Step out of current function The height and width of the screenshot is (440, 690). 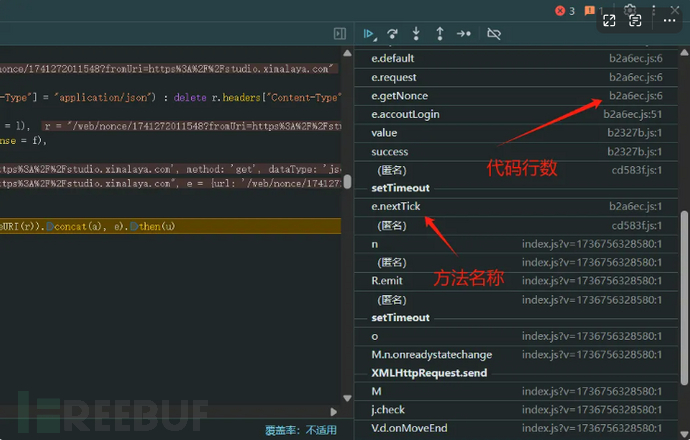pyautogui.click(x=439, y=34)
